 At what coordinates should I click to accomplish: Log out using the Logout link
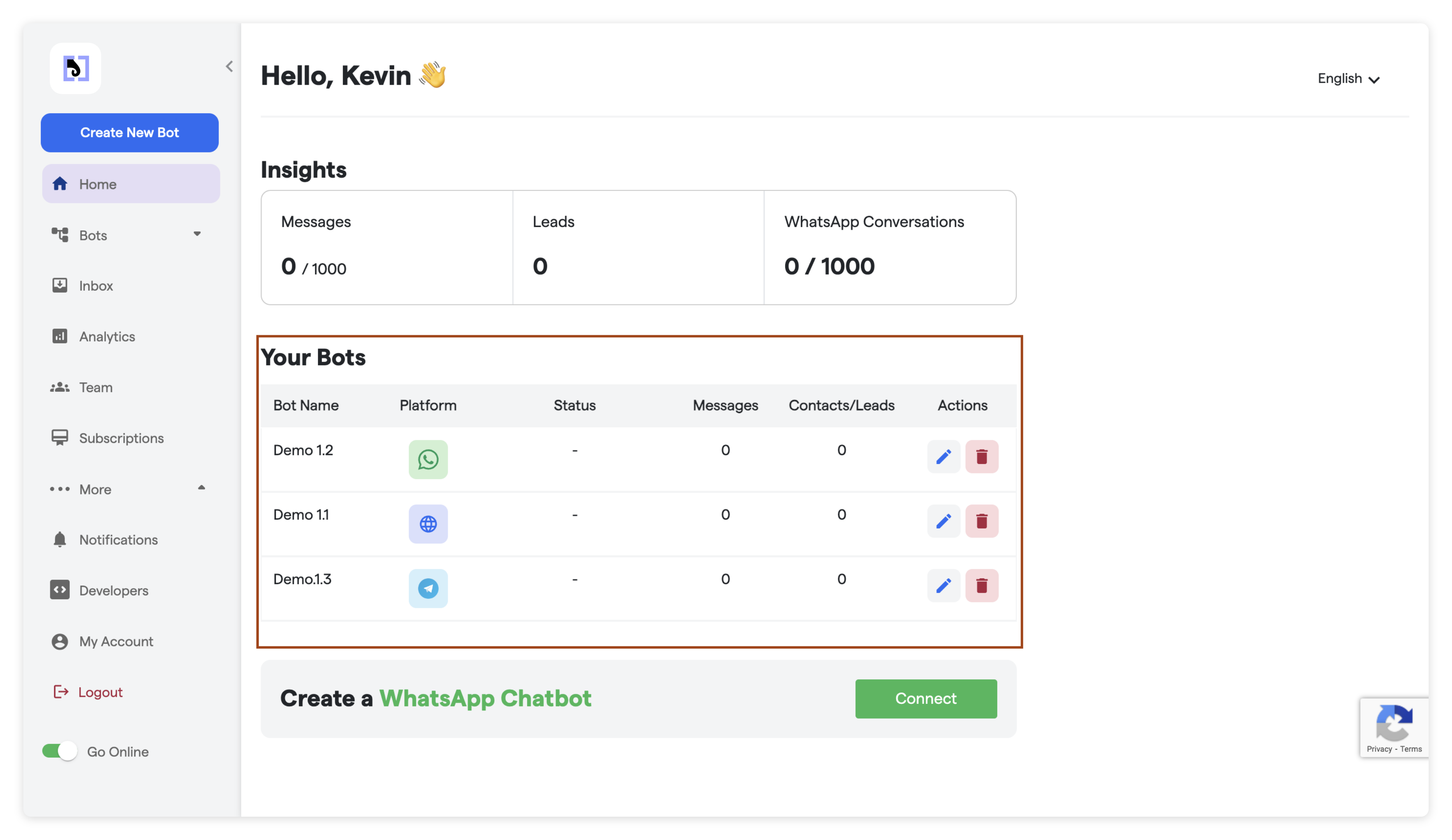point(100,692)
